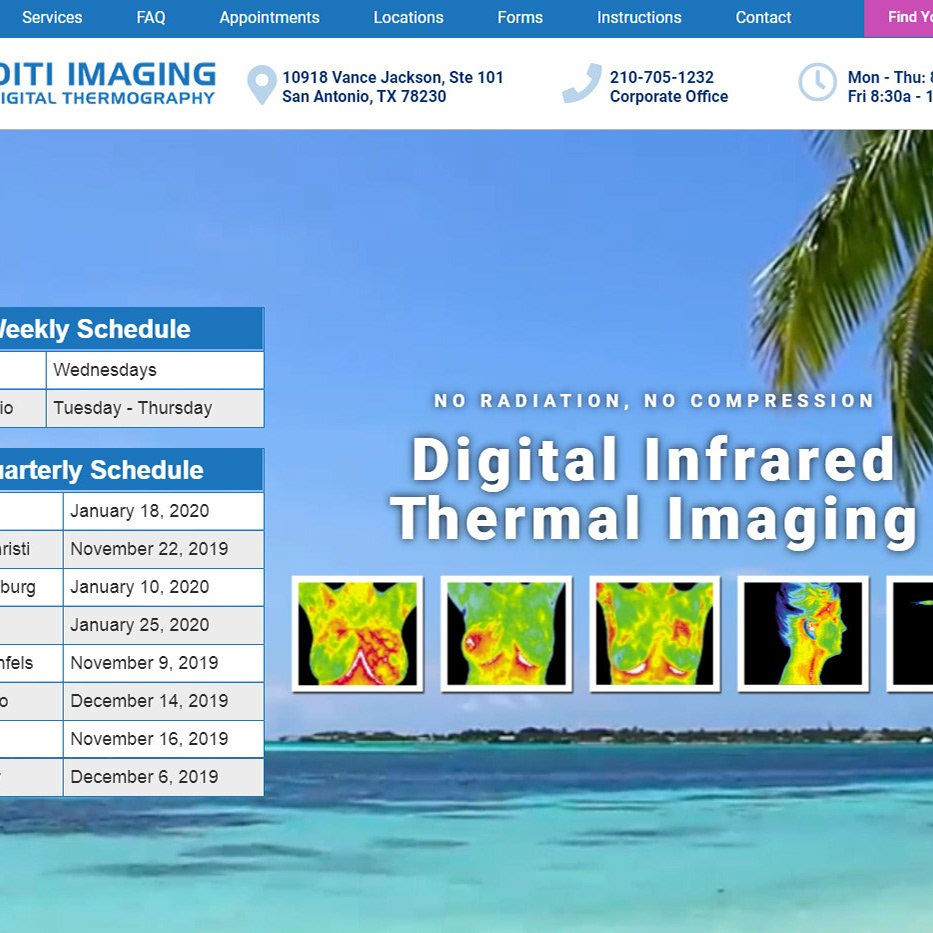Screen dimensions: 933x933
Task: Select the December 14, 2019 date
Action: tap(164, 701)
